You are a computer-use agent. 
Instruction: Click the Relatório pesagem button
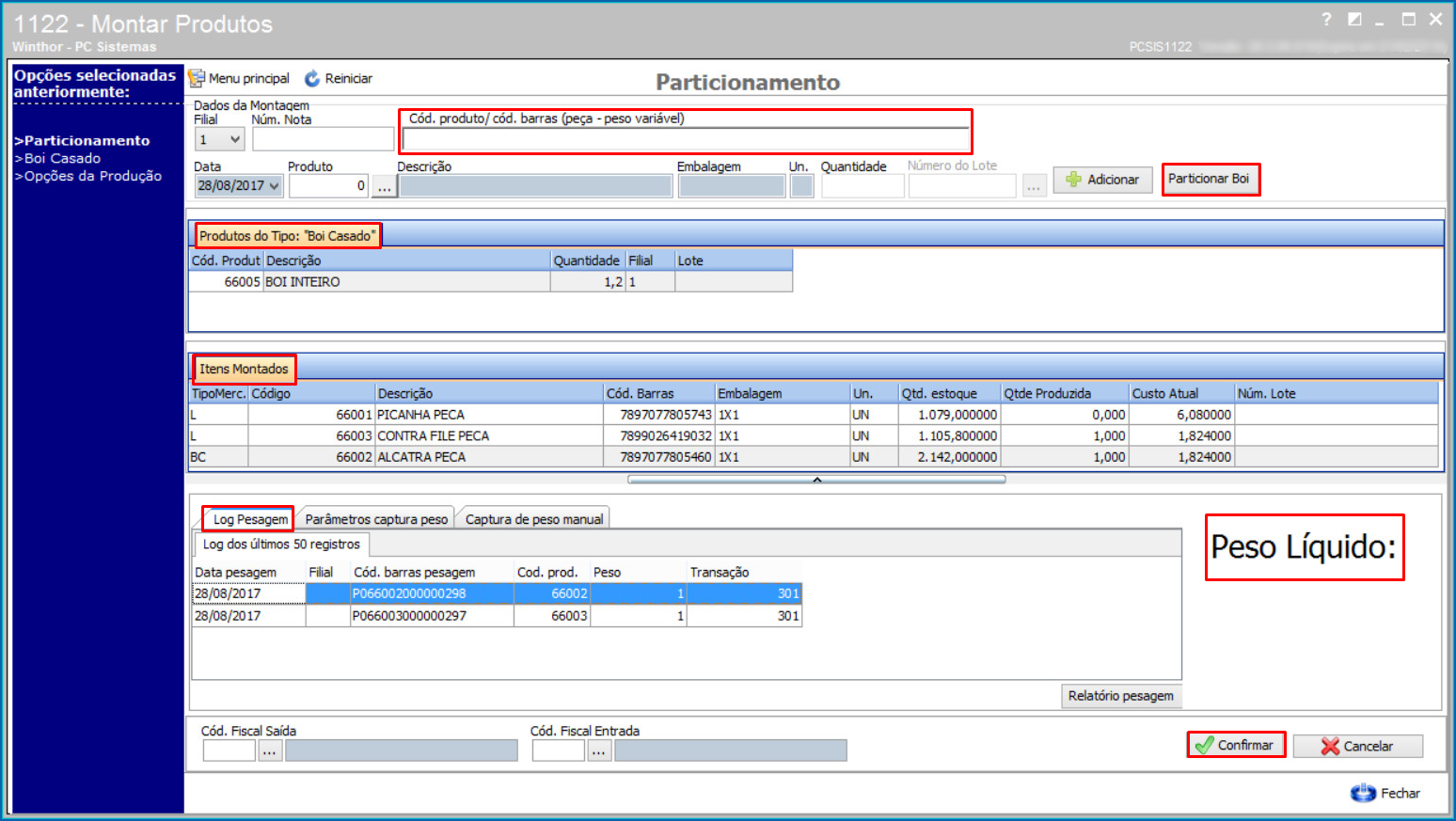(x=1121, y=696)
